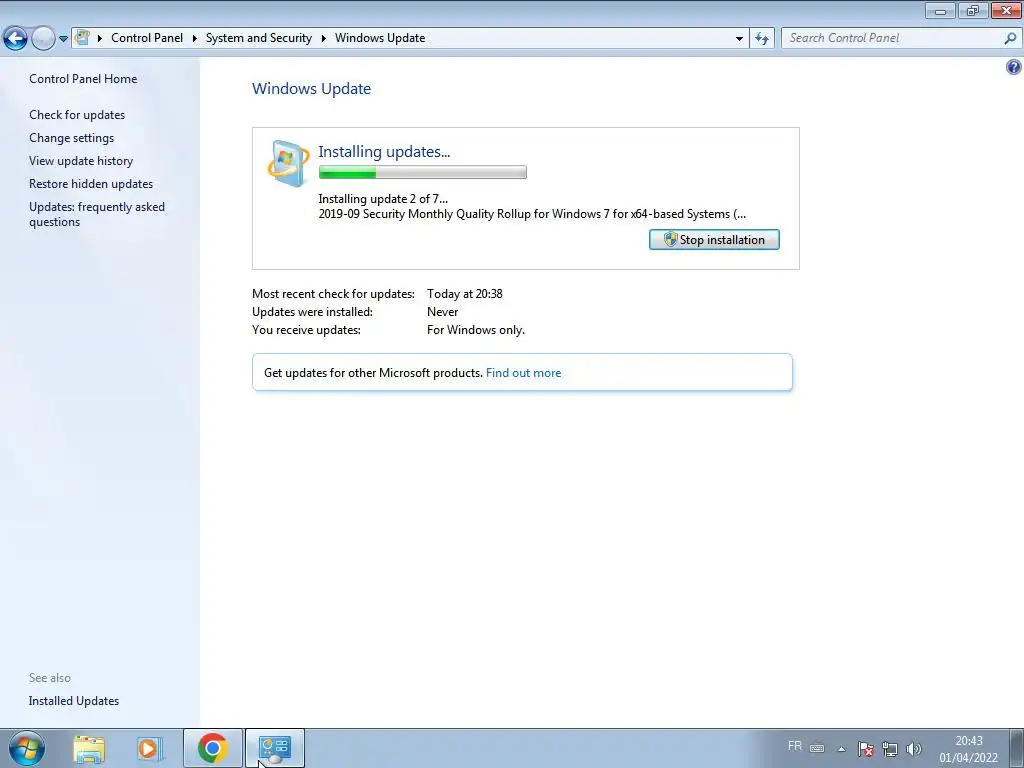Screen dimensions: 1024x768
Task: Click the Windows Update shield icon
Action: 289,163
